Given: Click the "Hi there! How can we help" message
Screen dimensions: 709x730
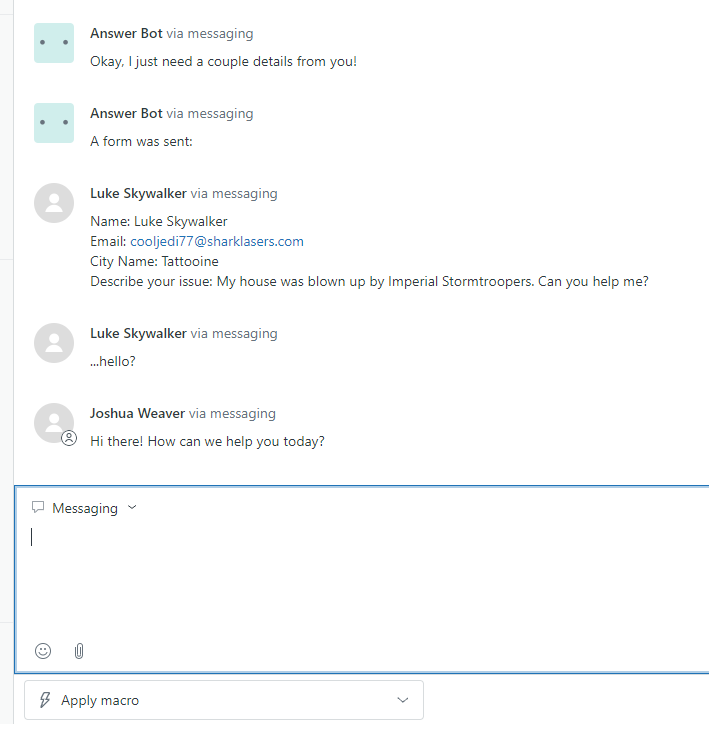Looking at the screenshot, I should tap(207, 441).
